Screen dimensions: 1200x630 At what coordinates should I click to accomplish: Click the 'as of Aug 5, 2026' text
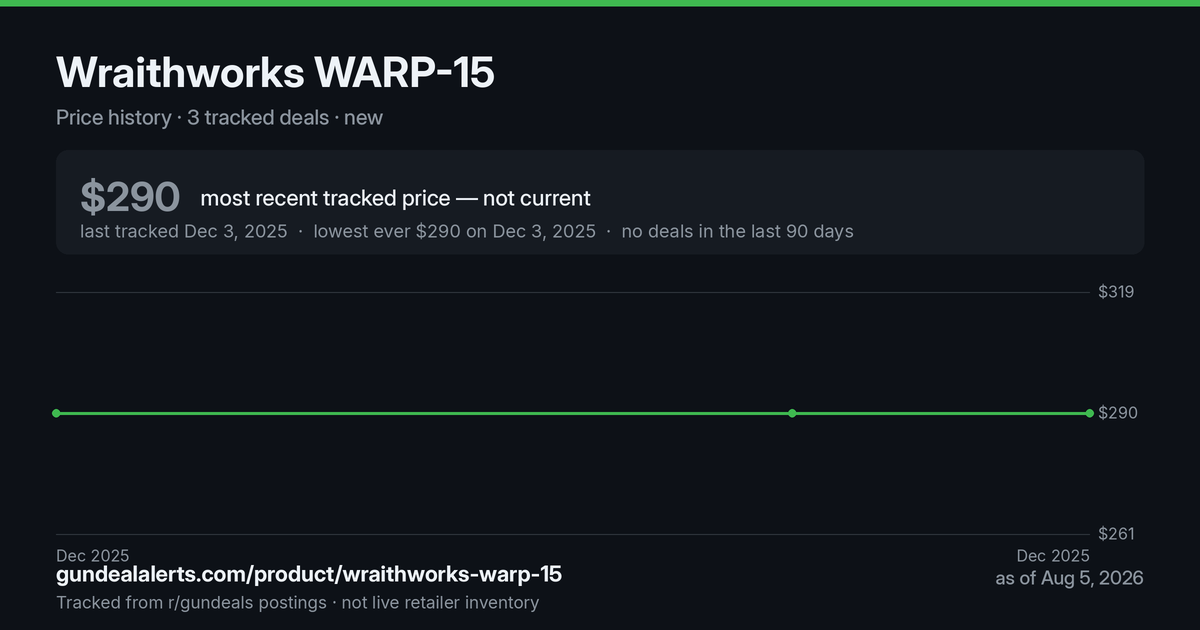1069,579
